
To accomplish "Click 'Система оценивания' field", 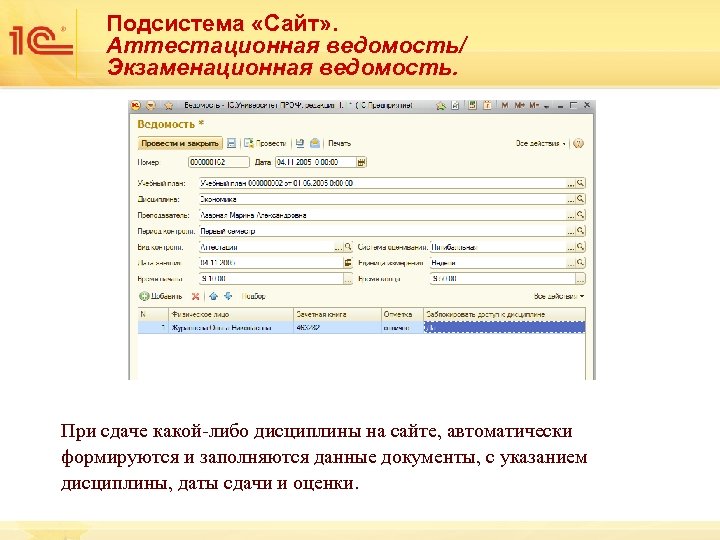I will pyautogui.click(x=498, y=247).
